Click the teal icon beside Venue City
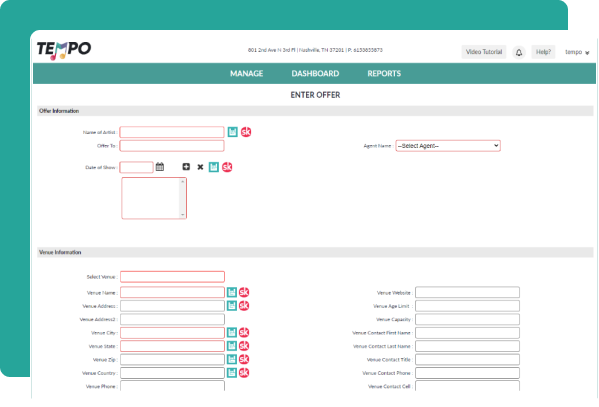This screenshot has width=599, height=407. [232, 332]
